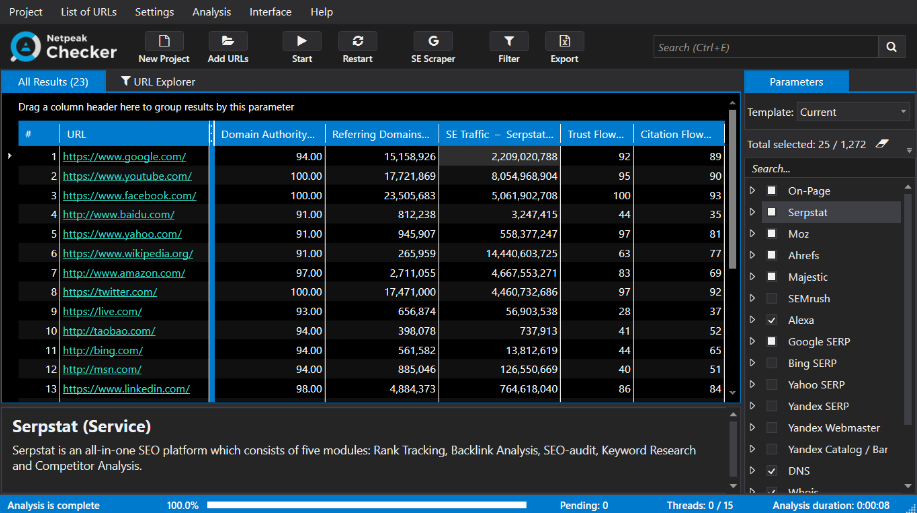Click the parameters Search field
The height and width of the screenshot is (513, 917).
825,169
